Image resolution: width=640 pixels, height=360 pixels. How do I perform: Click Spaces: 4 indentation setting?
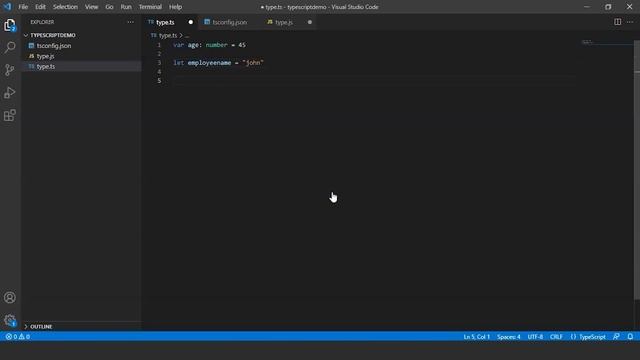click(509, 337)
